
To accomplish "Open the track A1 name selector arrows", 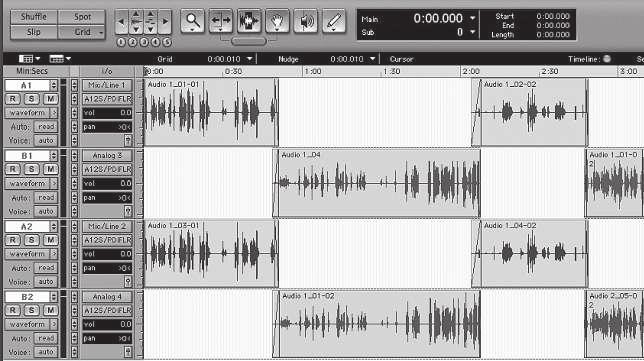I will pos(53,85).
